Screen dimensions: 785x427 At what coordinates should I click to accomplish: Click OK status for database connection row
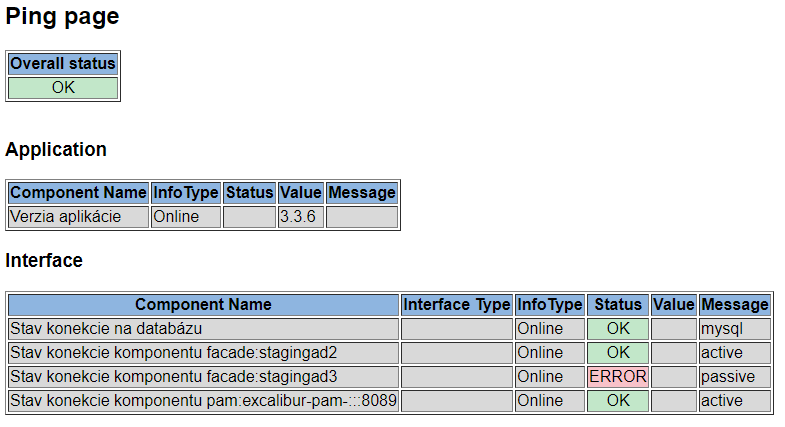(618, 329)
